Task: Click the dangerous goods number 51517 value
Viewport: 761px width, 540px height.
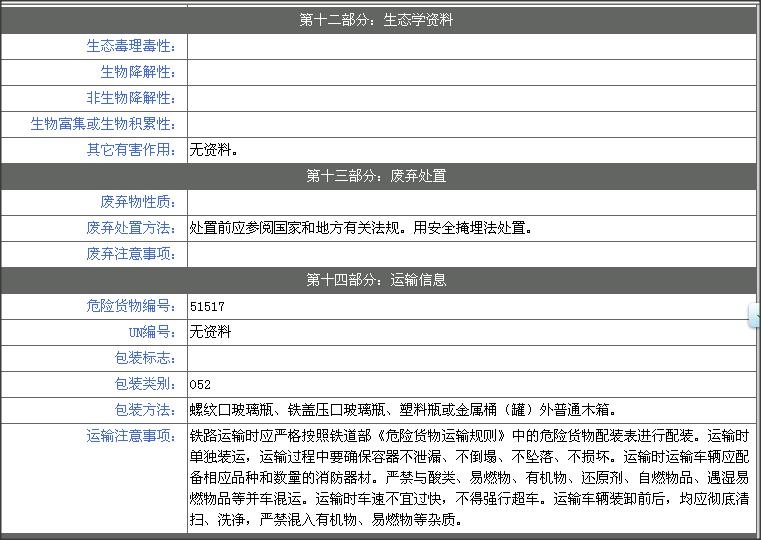Action: pos(207,307)
